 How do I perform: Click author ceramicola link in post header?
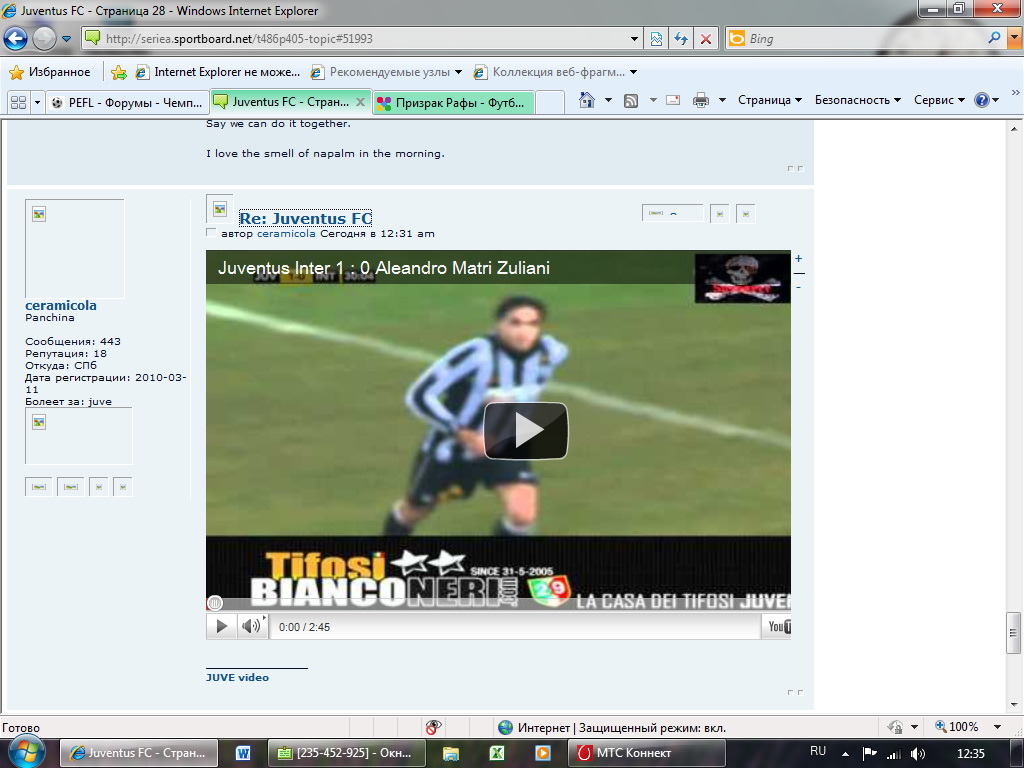click(286, 233)
